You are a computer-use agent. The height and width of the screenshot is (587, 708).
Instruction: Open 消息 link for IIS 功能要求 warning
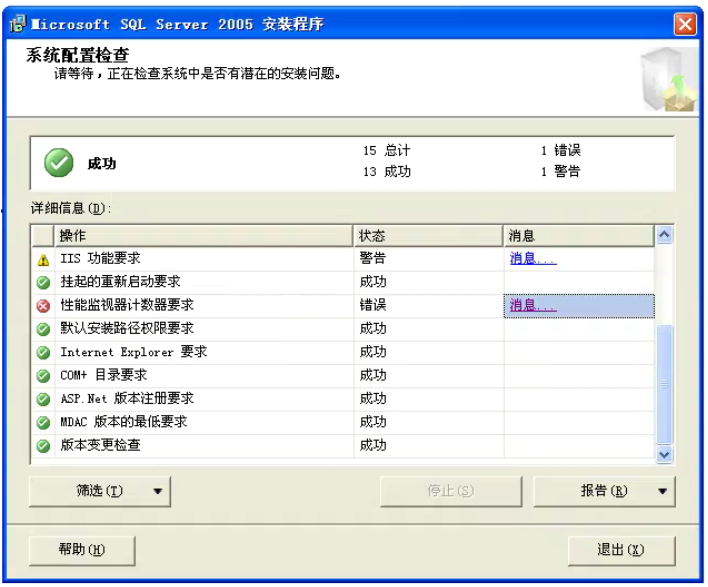(533, 259)
